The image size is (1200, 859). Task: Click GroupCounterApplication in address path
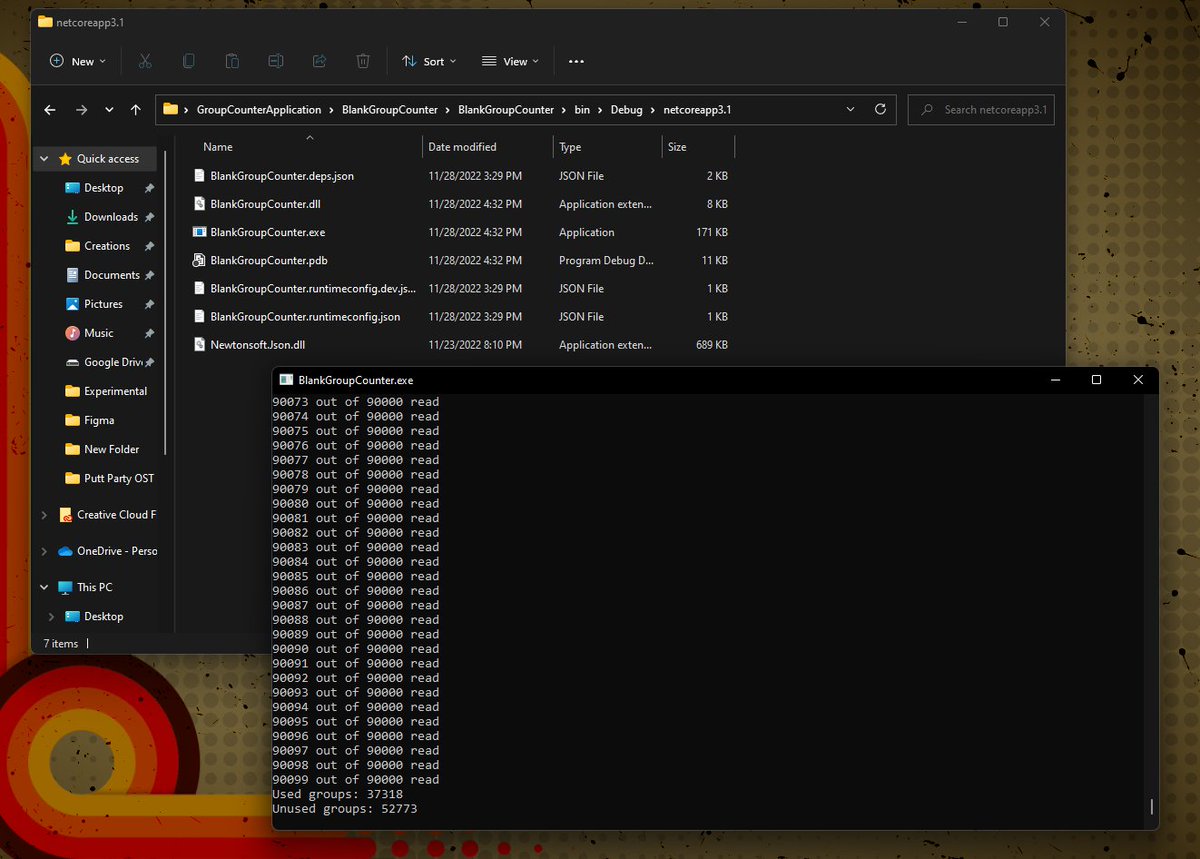point(259,110)
